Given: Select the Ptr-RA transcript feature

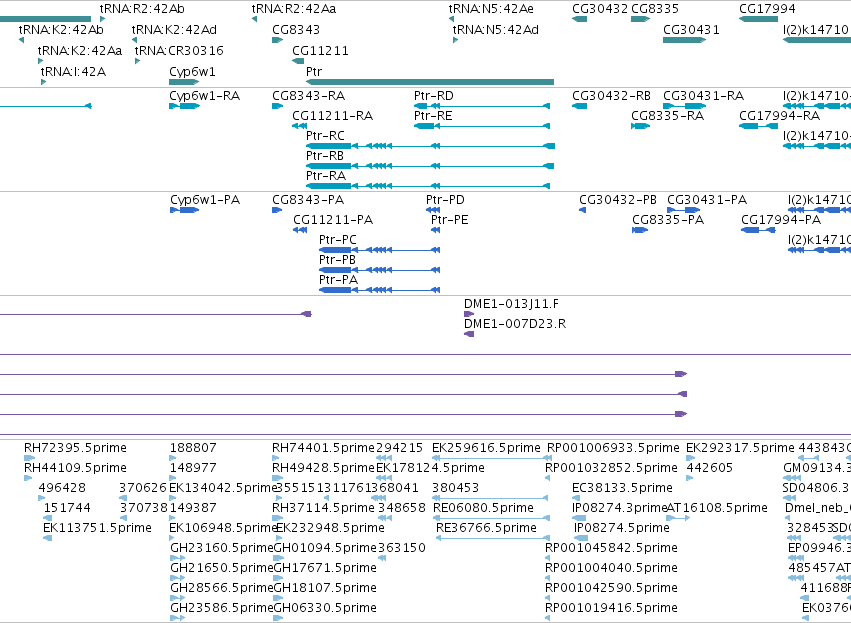Looking at the screenshot, I should (x=428, y=186).
